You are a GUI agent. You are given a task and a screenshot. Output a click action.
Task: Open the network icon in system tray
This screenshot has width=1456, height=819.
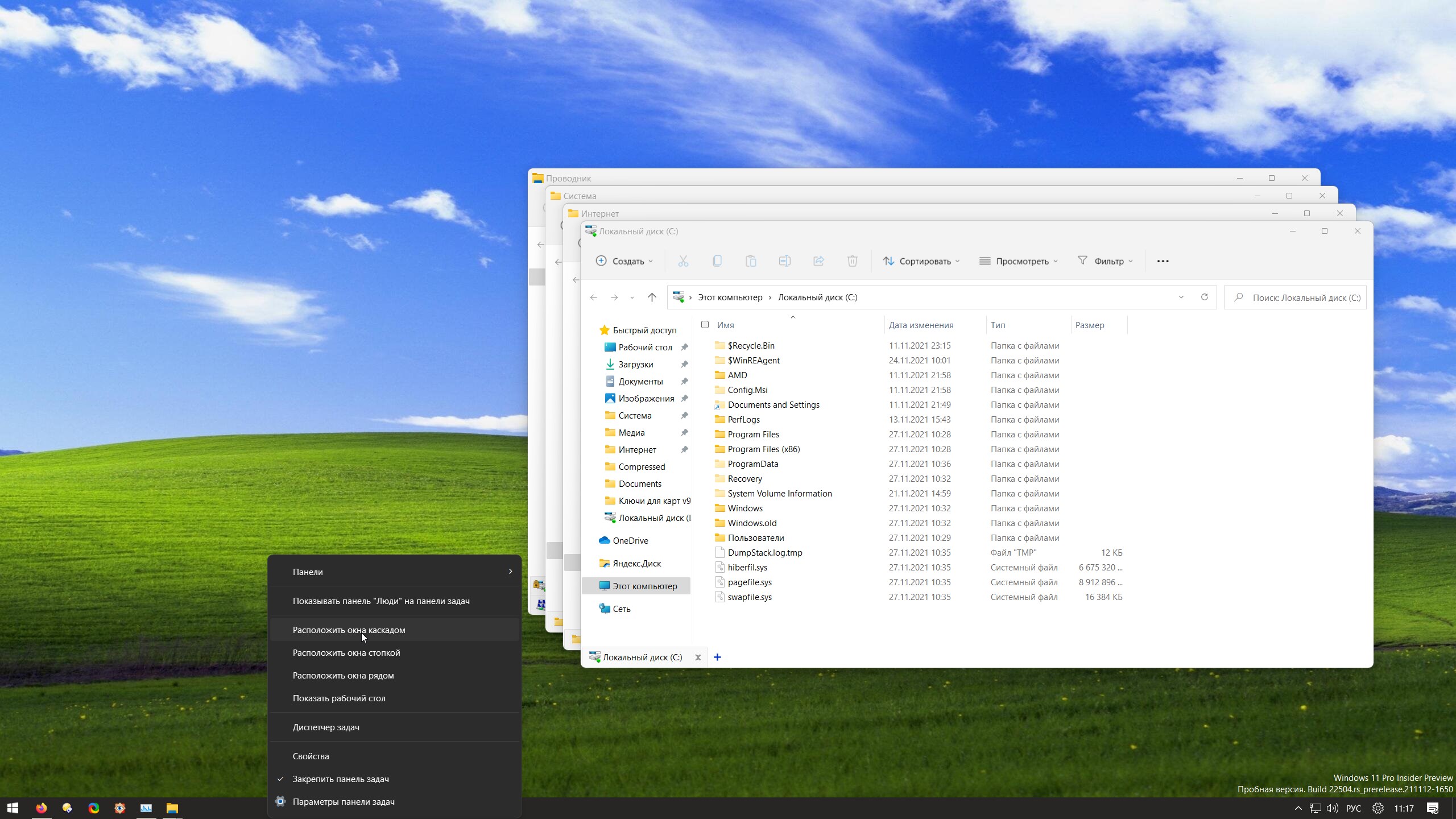click(1315, 808)
